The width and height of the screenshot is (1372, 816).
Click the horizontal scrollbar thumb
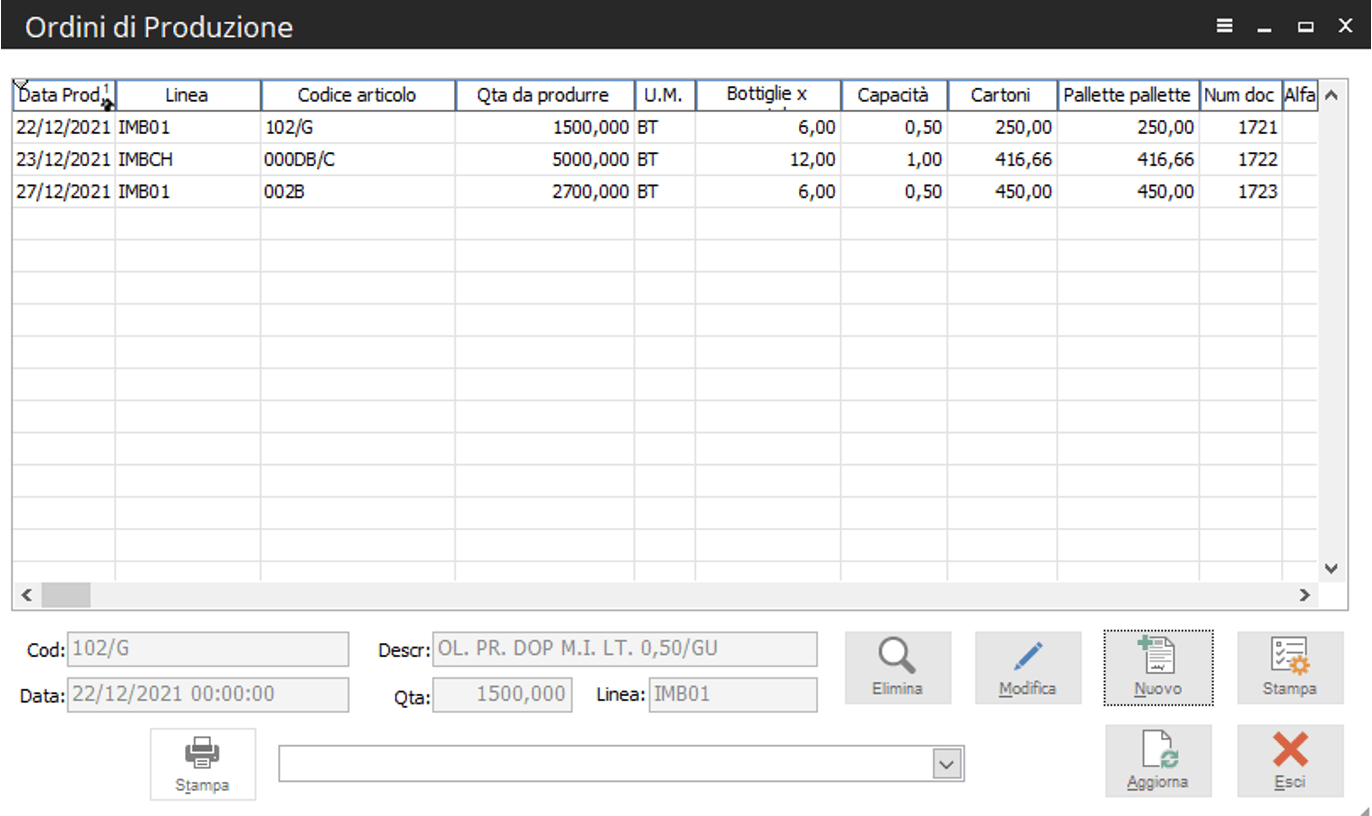pyautogui.click(x=66, y=595)
